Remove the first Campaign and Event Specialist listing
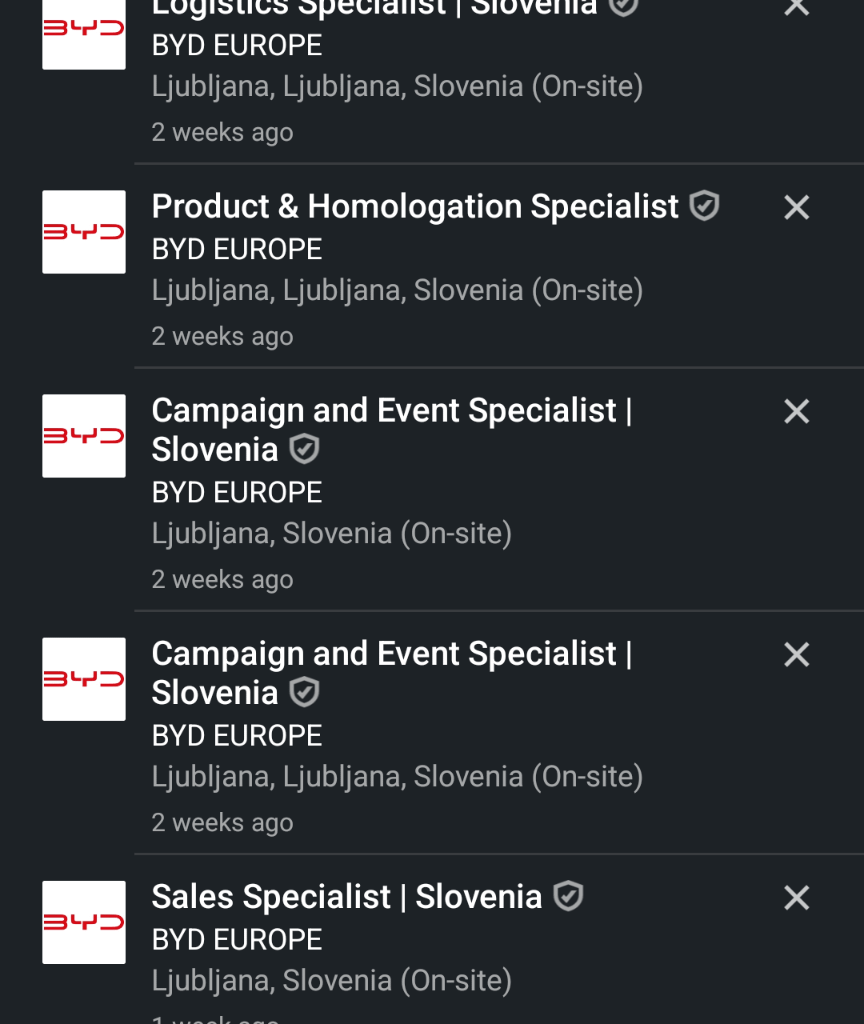Image resolution: width=864 pixels, height=1024 pixels. 796,411
